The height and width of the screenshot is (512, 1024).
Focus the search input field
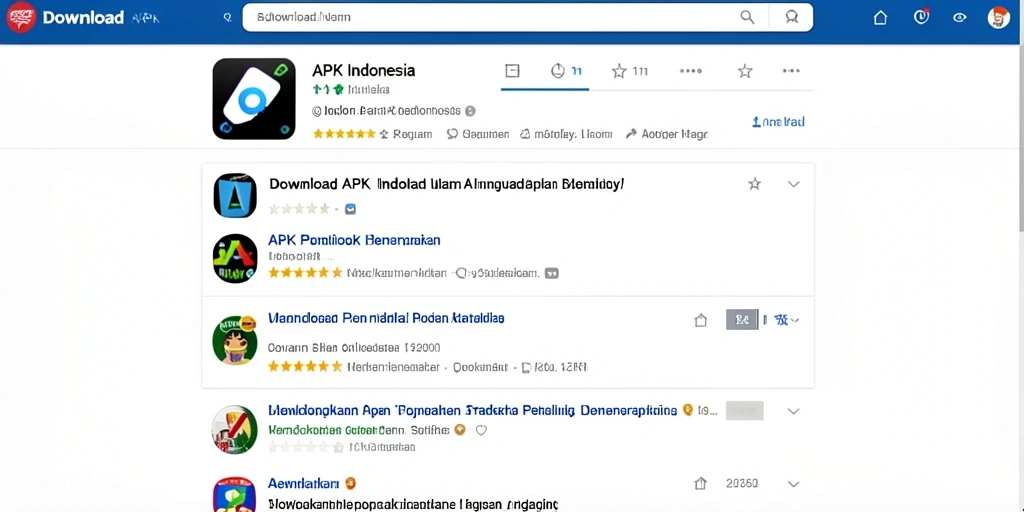tap(528, 18)
